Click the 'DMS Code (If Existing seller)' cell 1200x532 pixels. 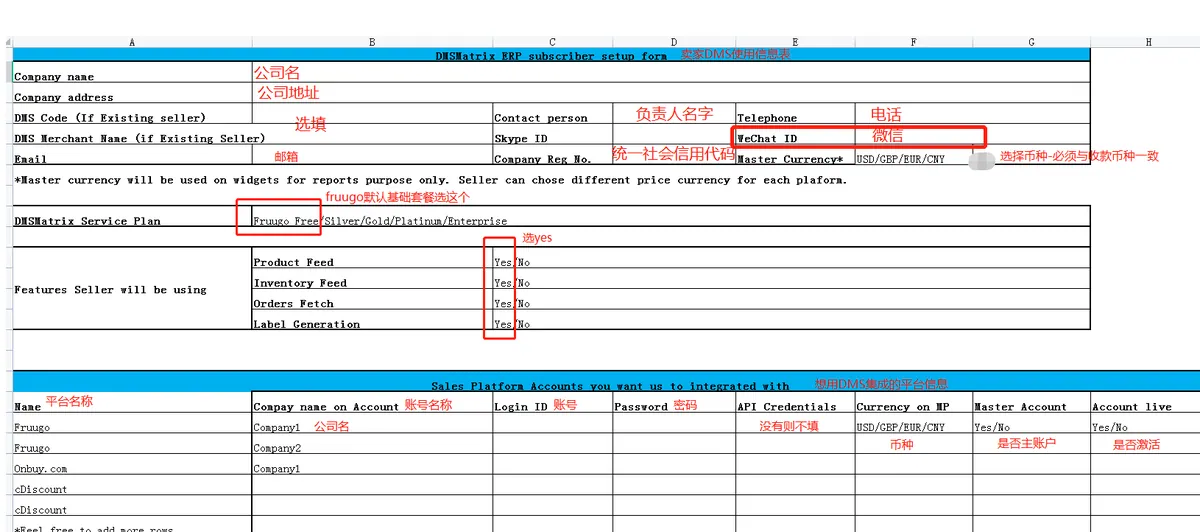(x=132, y=114)
